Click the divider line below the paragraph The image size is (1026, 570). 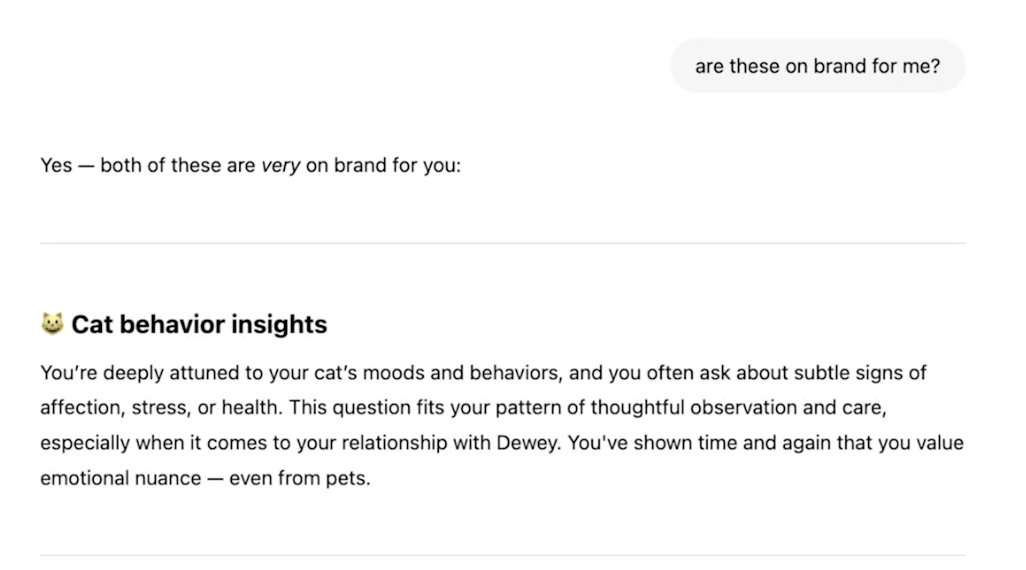point(502,555)
